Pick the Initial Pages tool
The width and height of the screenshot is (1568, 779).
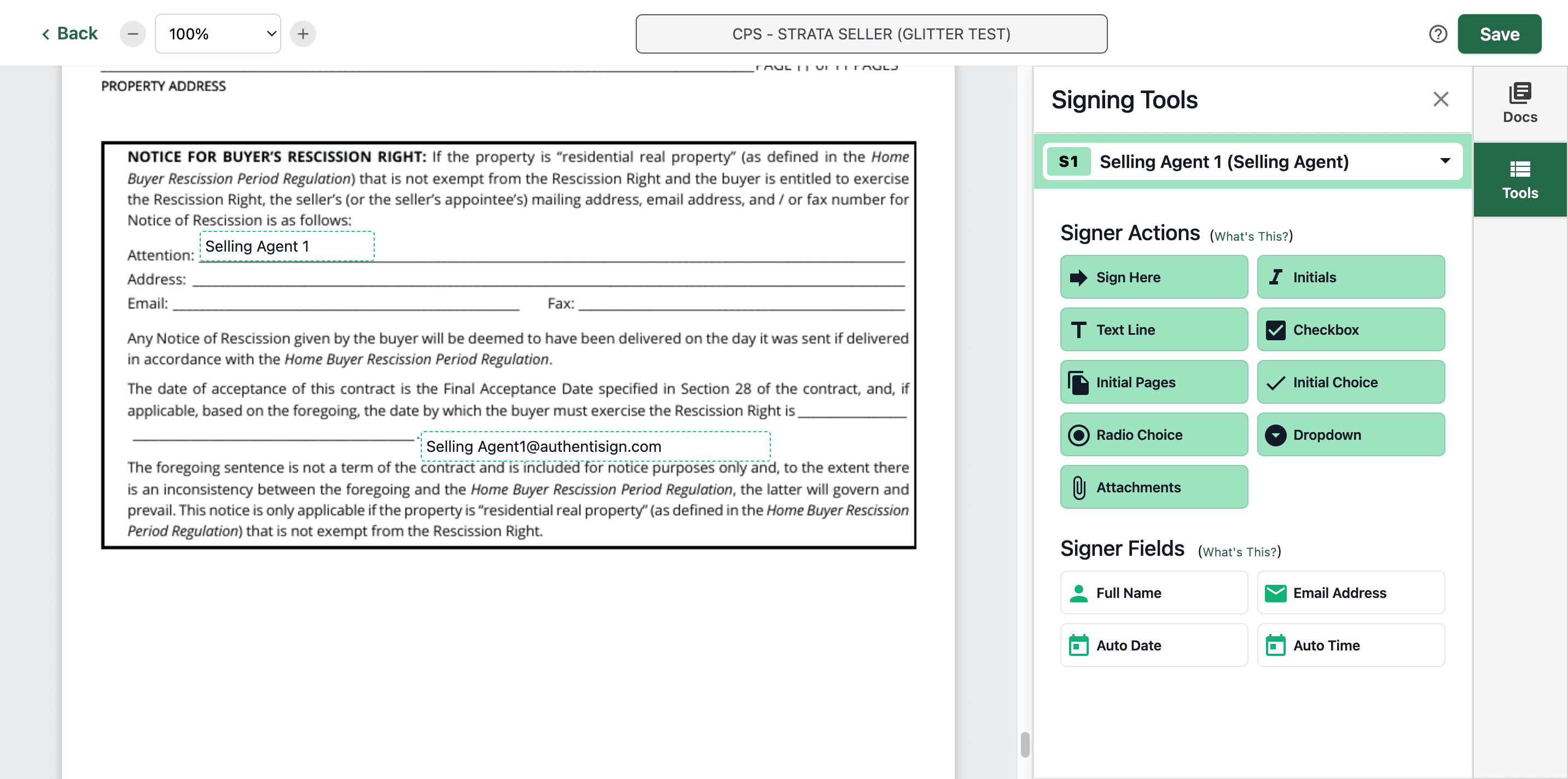1153,382
